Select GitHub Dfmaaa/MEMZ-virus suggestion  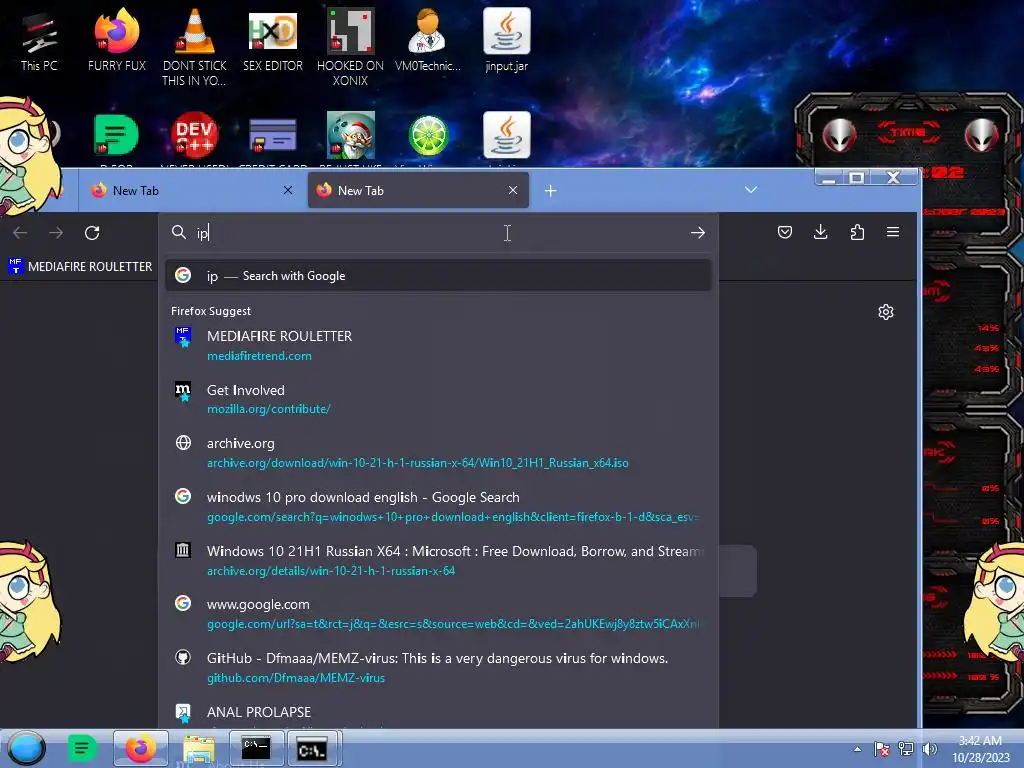point(438,667)
